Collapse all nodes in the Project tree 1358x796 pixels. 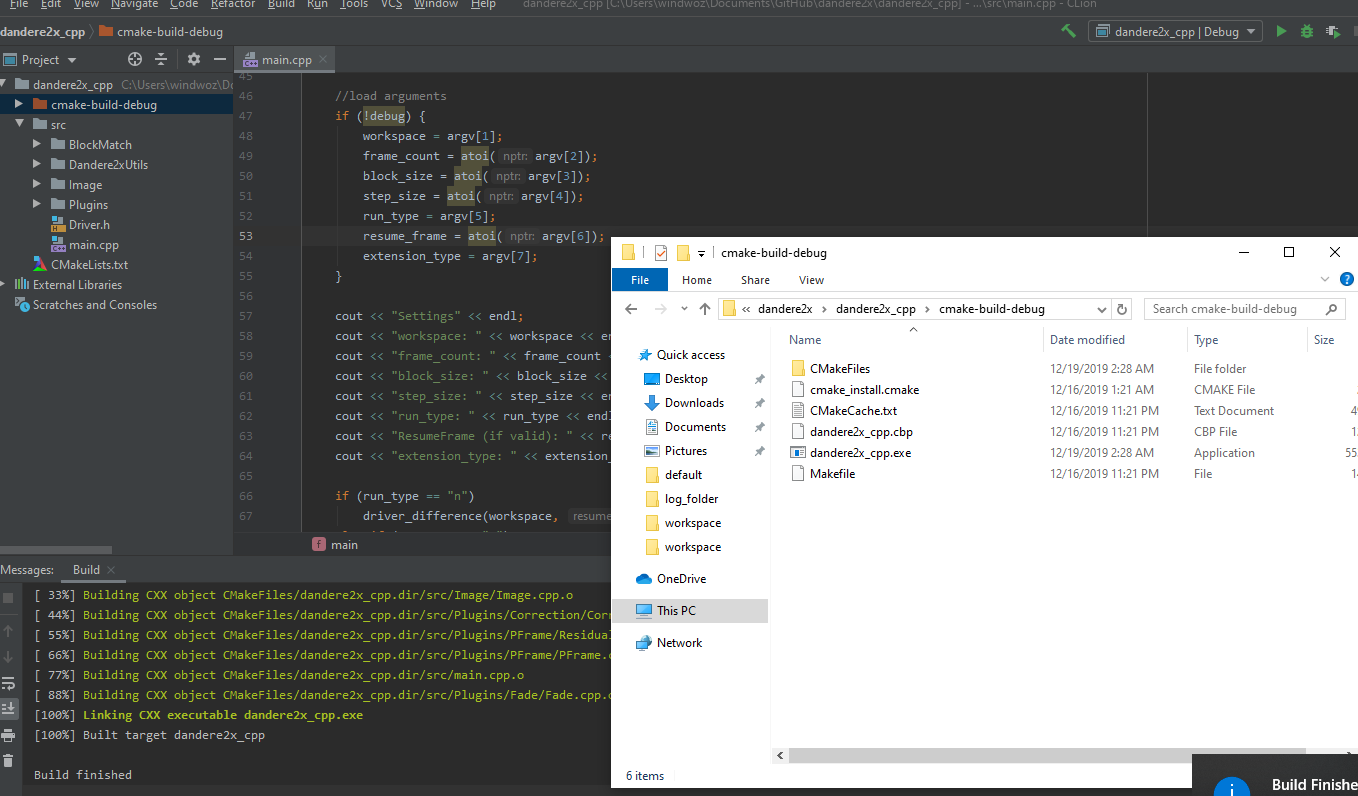(x=161, y=59)
